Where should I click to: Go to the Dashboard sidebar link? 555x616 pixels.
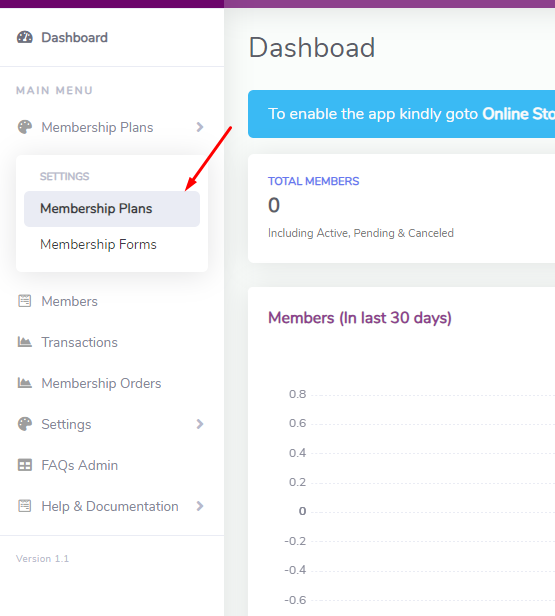[74, 37]
